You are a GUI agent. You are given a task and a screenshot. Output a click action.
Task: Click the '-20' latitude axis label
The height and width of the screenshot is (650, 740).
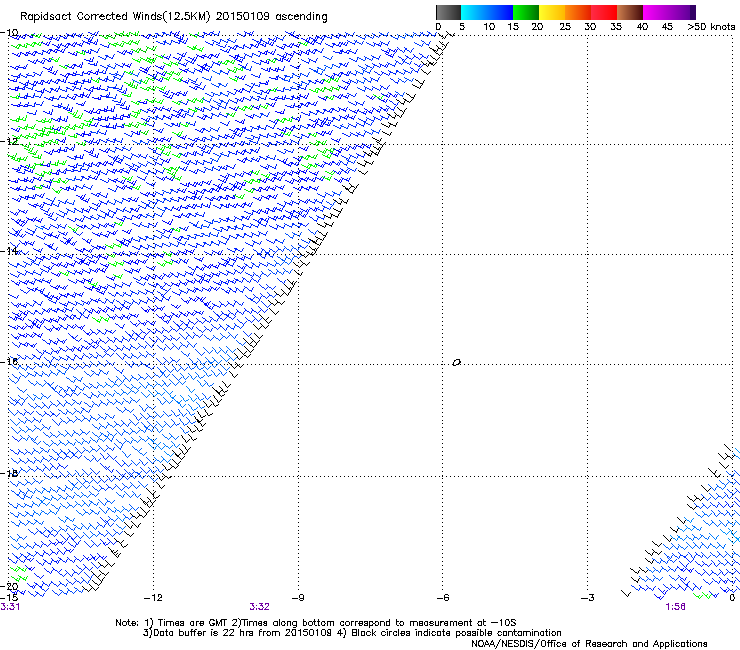9,586
